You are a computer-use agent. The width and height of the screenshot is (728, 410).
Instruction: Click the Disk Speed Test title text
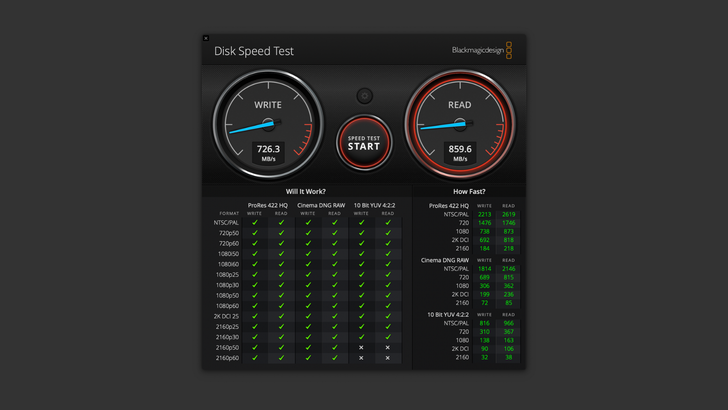click(254, 51)
